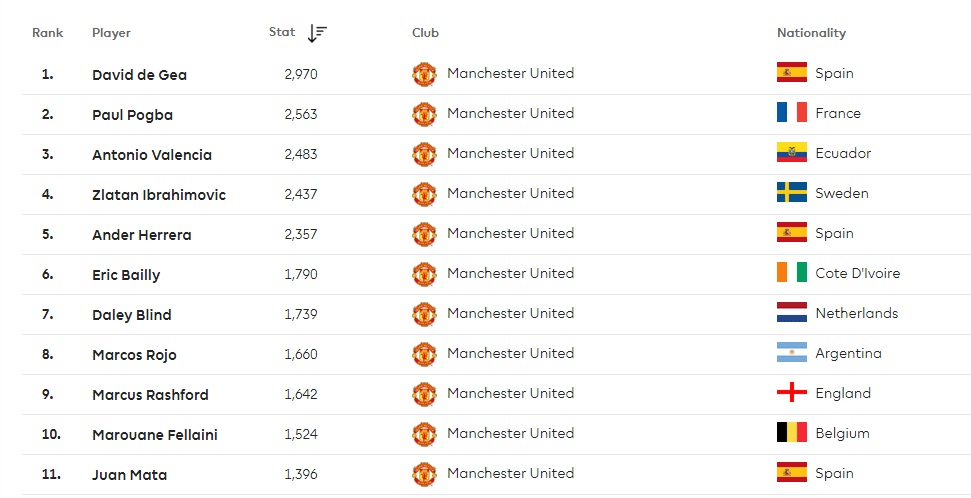The width and height of the screenshot is (971, 498).
Task: Click the Ecuador flag in Antonio Valencia row
Action: tap(791, 153)
